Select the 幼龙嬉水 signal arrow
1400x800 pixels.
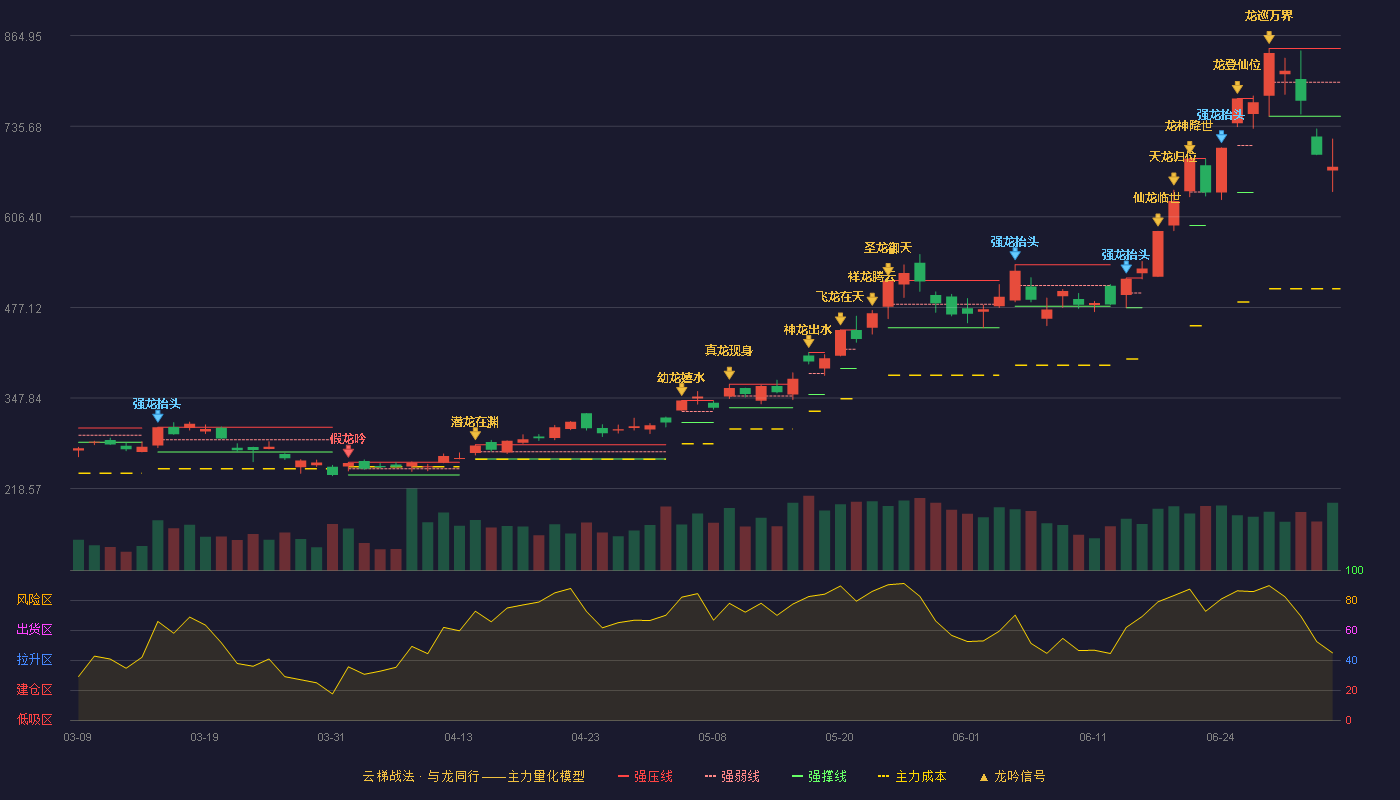(682, 390)
